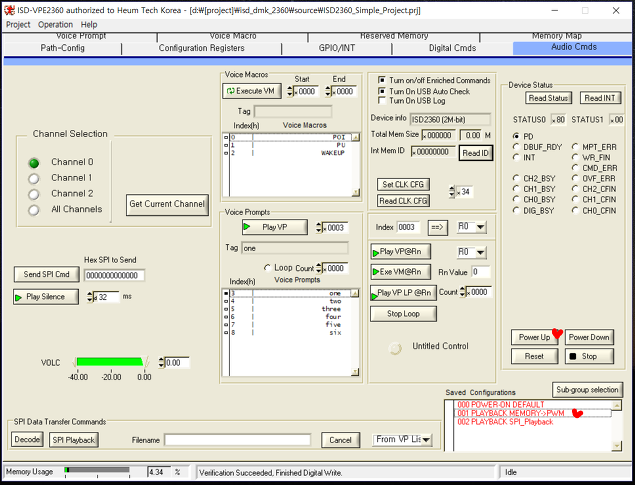Select the PD status radio indicator

516,136
